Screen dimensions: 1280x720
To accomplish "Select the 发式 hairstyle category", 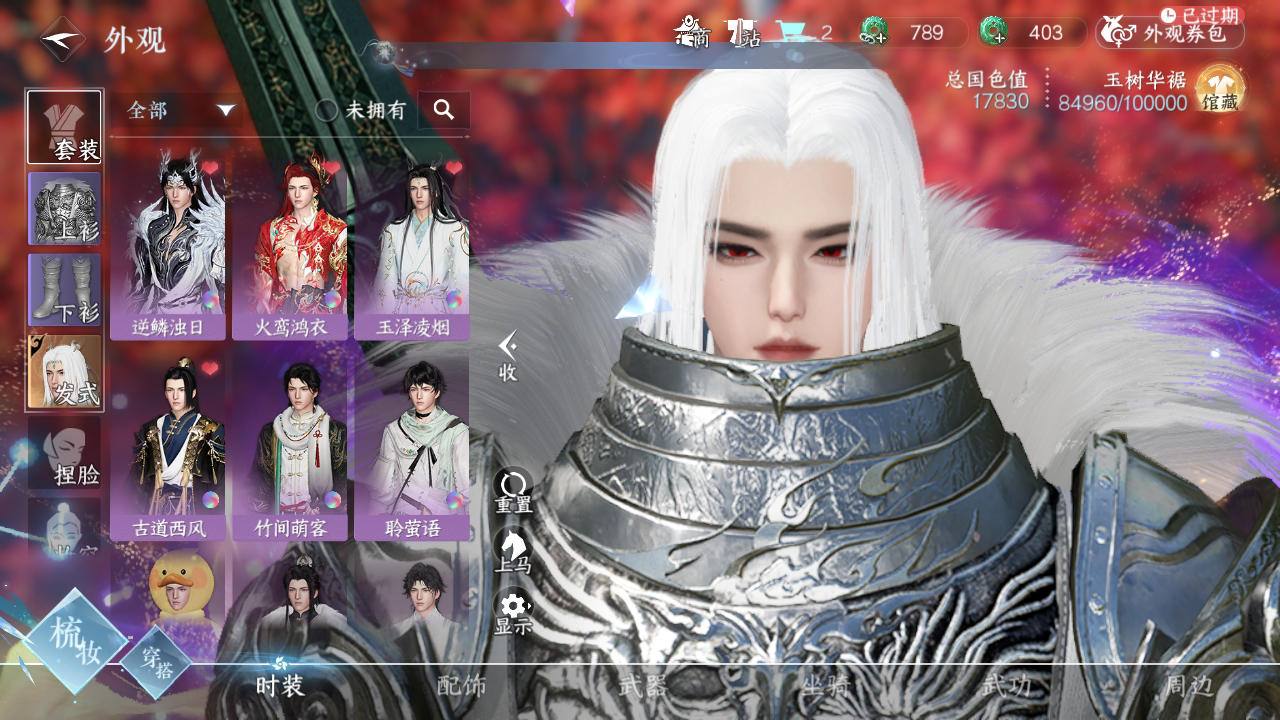I will (x=64, y=371).
